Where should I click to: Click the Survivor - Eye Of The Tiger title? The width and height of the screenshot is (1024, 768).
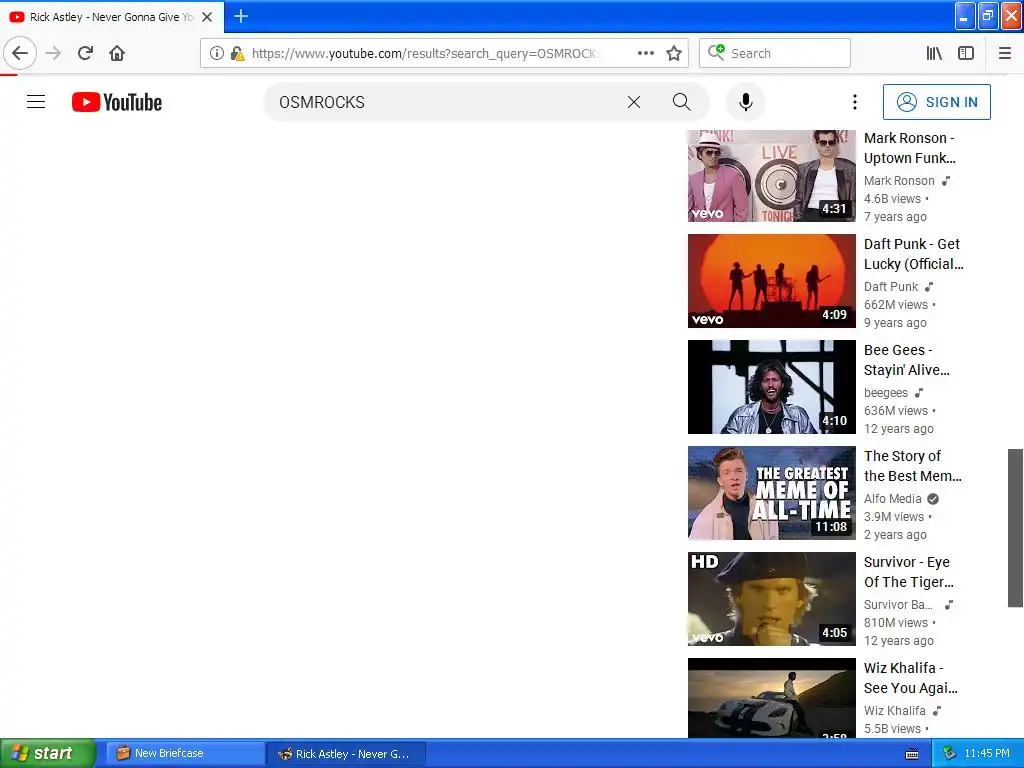(909, 572)
